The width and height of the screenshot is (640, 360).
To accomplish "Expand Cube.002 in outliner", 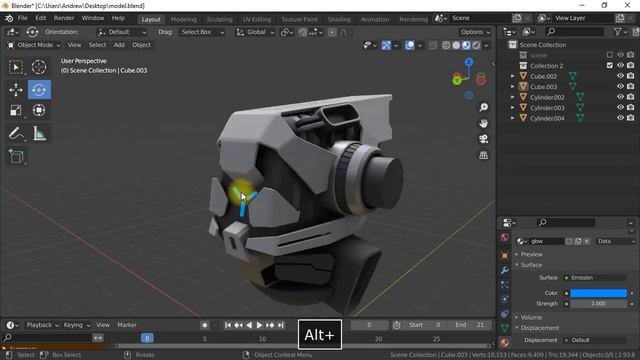I will pos(513,76).
